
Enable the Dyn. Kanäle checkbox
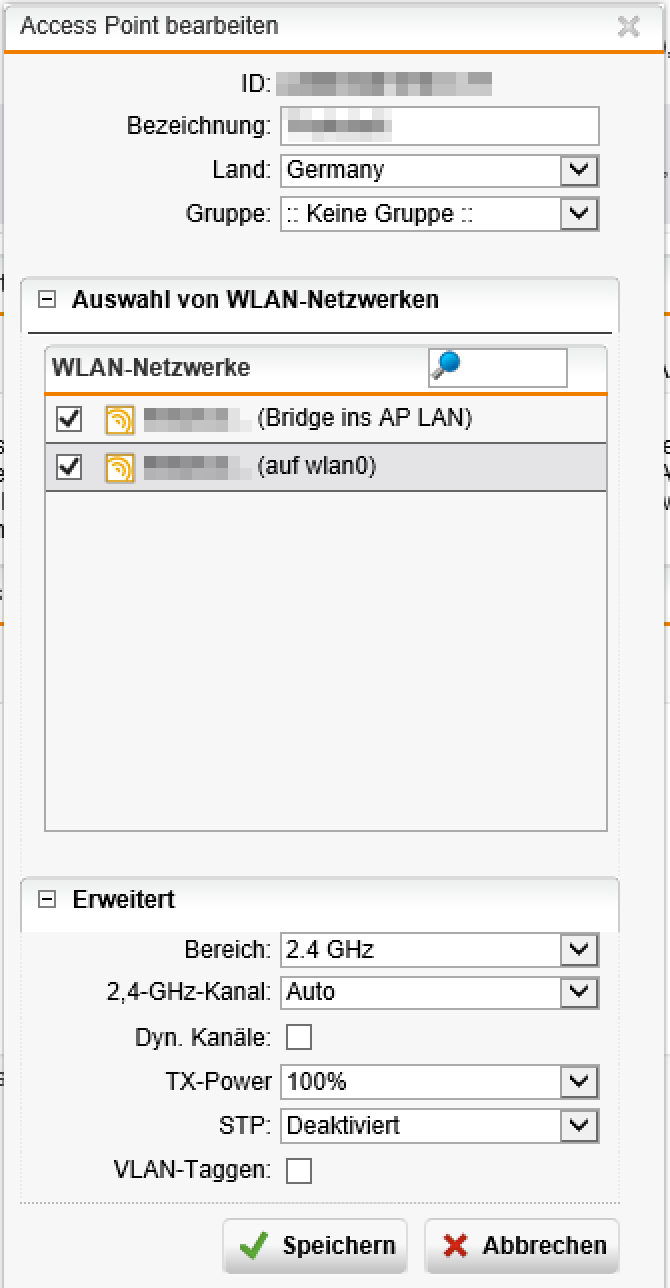[x=299, y=1037]
